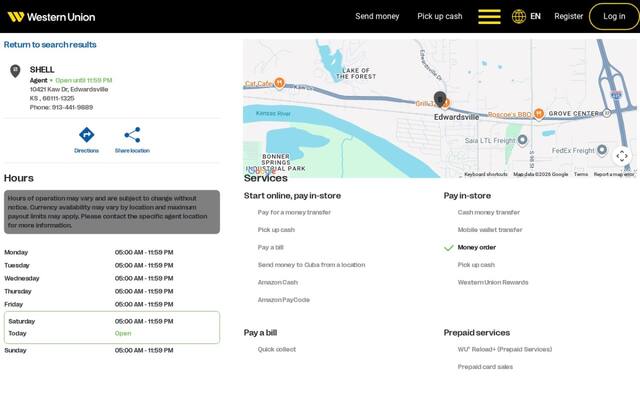Click 'Pay for a money transfer' service
The width and height of the screenshot is (640, 400).
click(294, 212)
